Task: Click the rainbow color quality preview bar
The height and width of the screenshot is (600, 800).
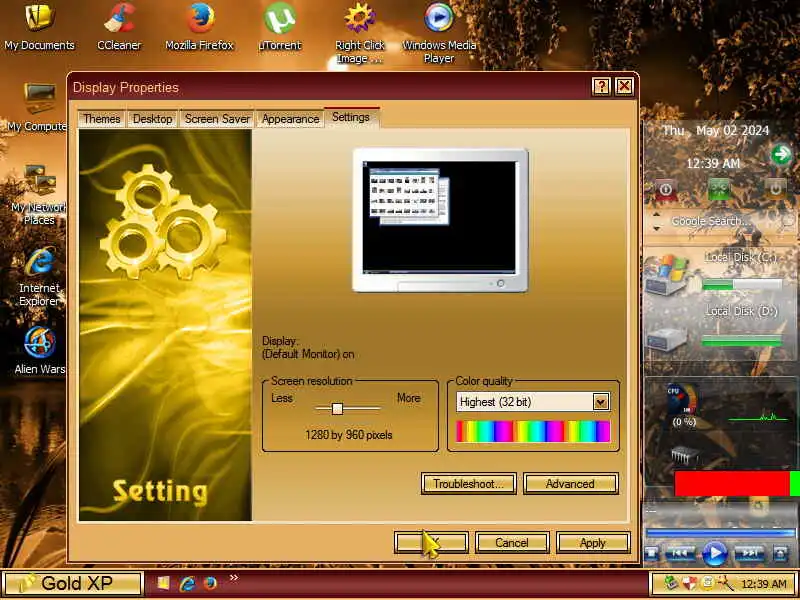Action: [x=533, y=431]
